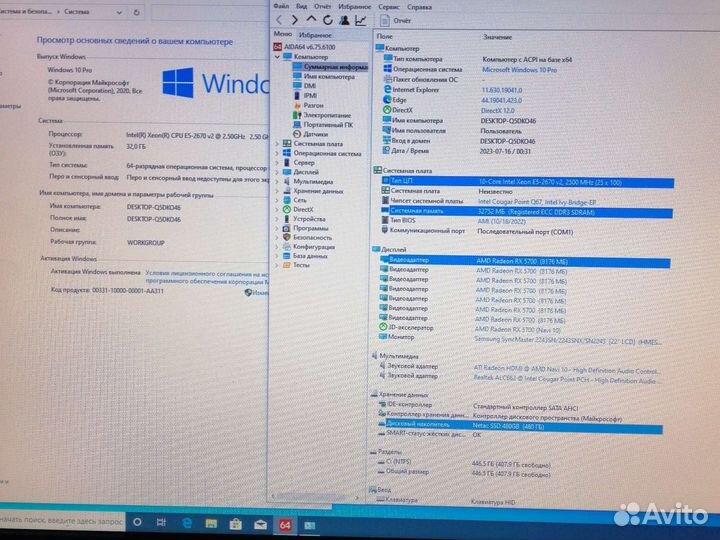Viewport: 720px width, 540px height.
Task: Open the Справка menu
Action: click(x=419, y=7)
